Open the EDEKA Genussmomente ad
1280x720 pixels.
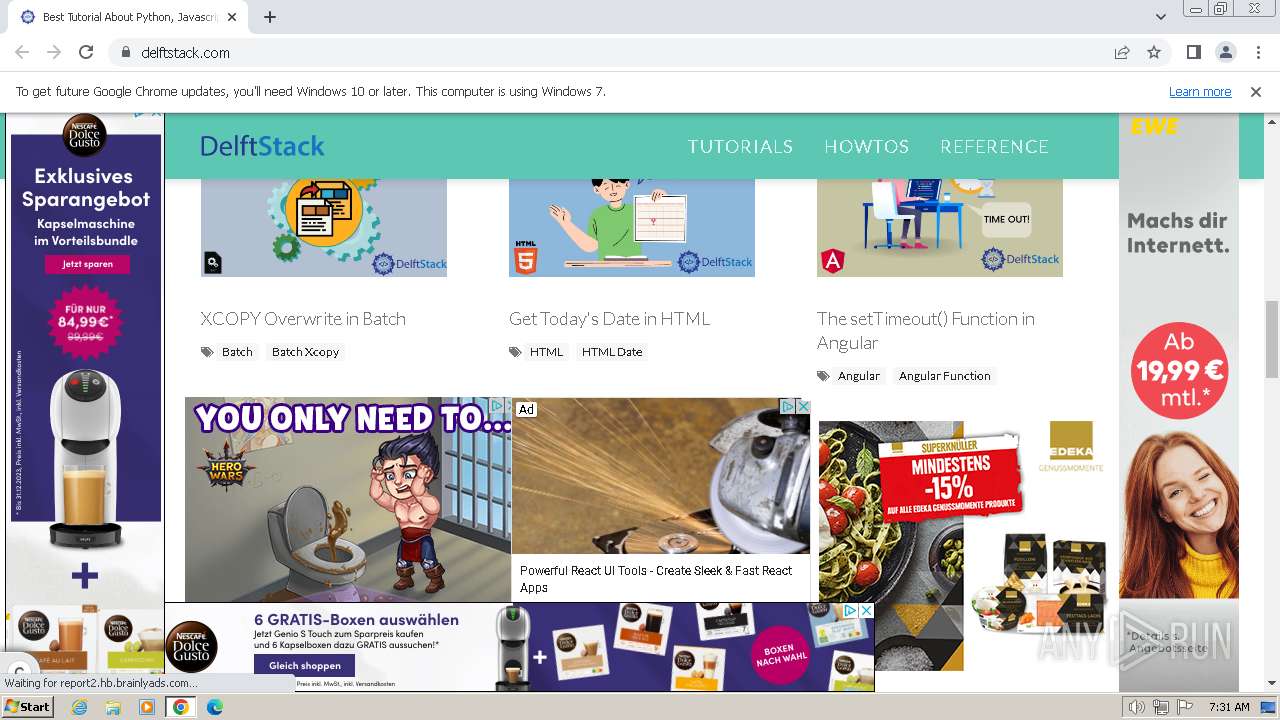965,545
